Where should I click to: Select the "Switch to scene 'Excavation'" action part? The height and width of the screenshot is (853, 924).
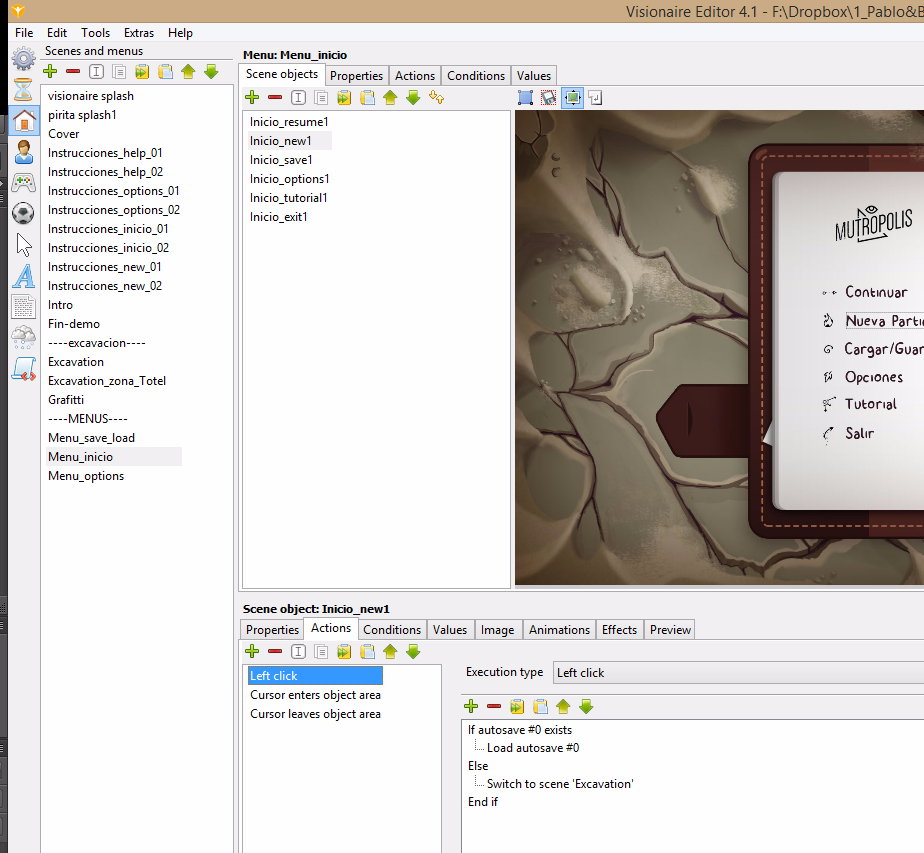coord(560,784)
